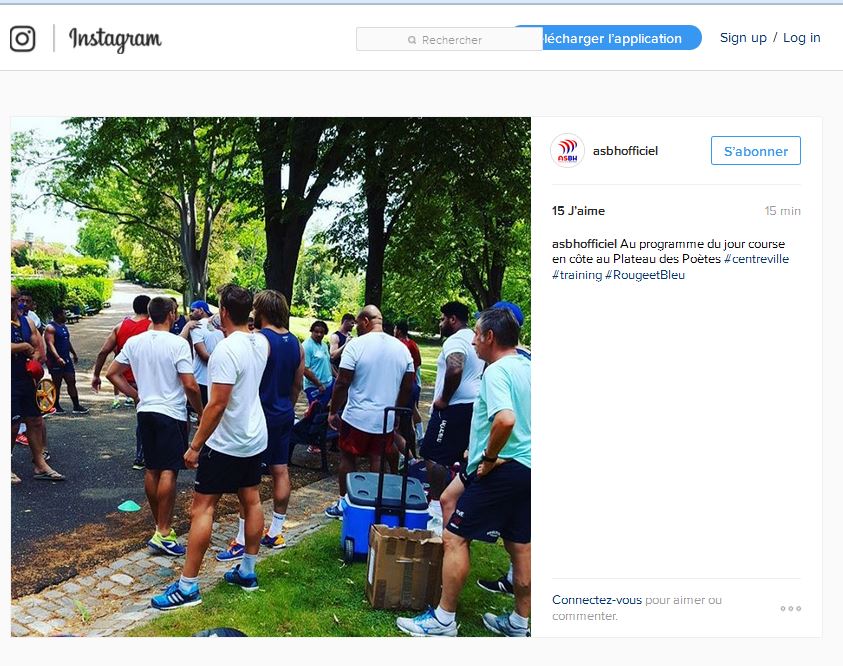Image resolution: width=843 pixels, height=666 pixels.
Task: Open the asbhofficiel profile avatar
Action: pyautogui.click(x=567, y=151)
